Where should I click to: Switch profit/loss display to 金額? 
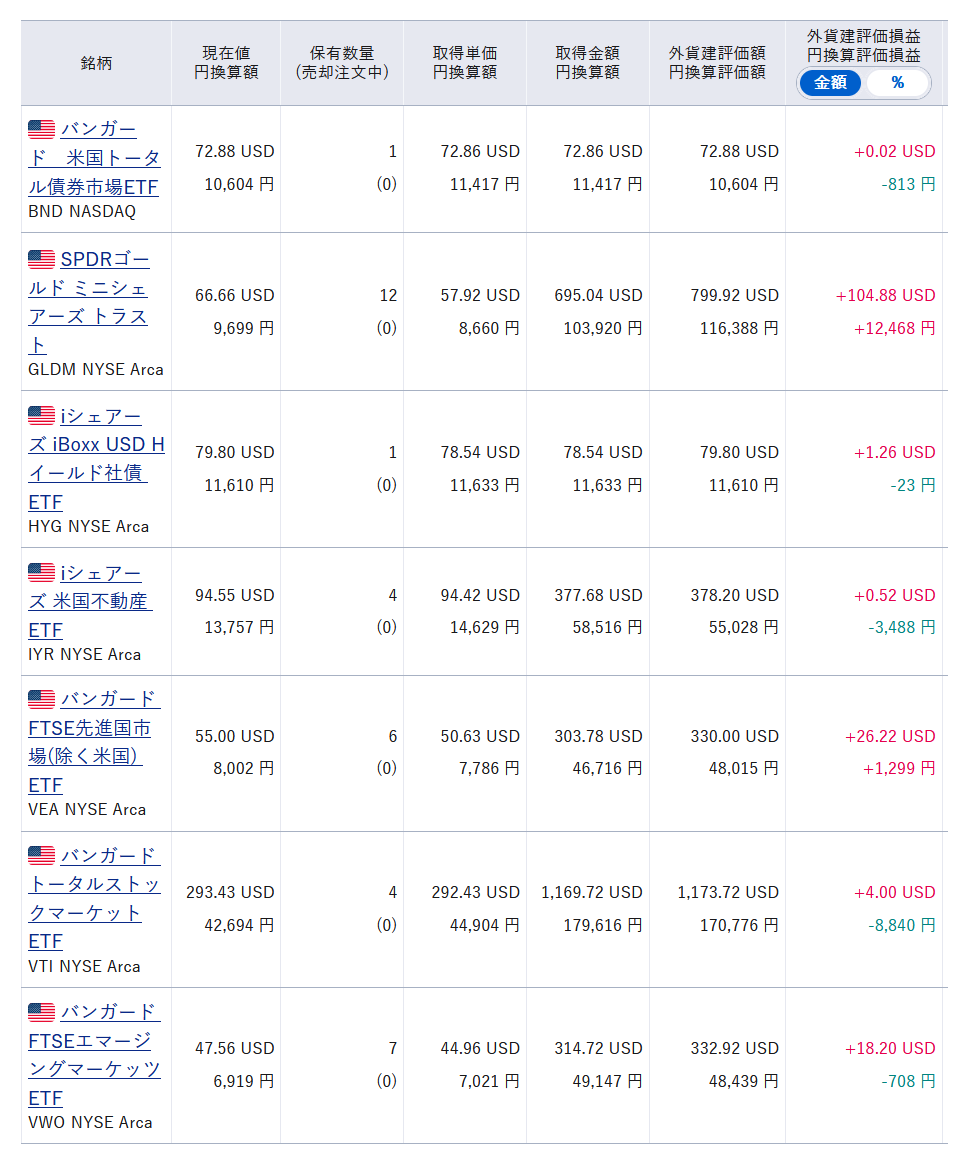click(x=830, y=83)
